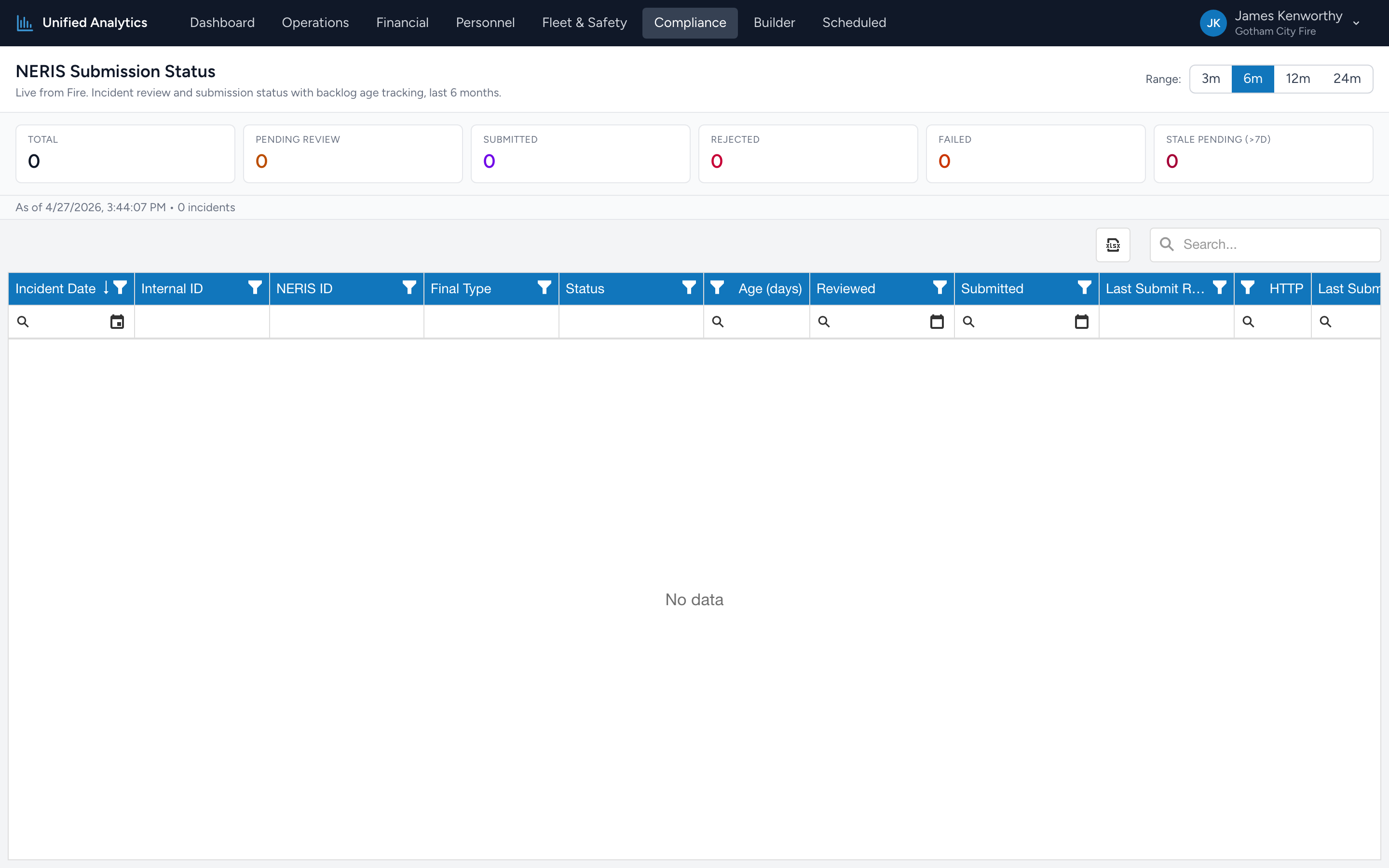Open the Personnel tab
The image size is (1389, 868).
tap(485, 23)
